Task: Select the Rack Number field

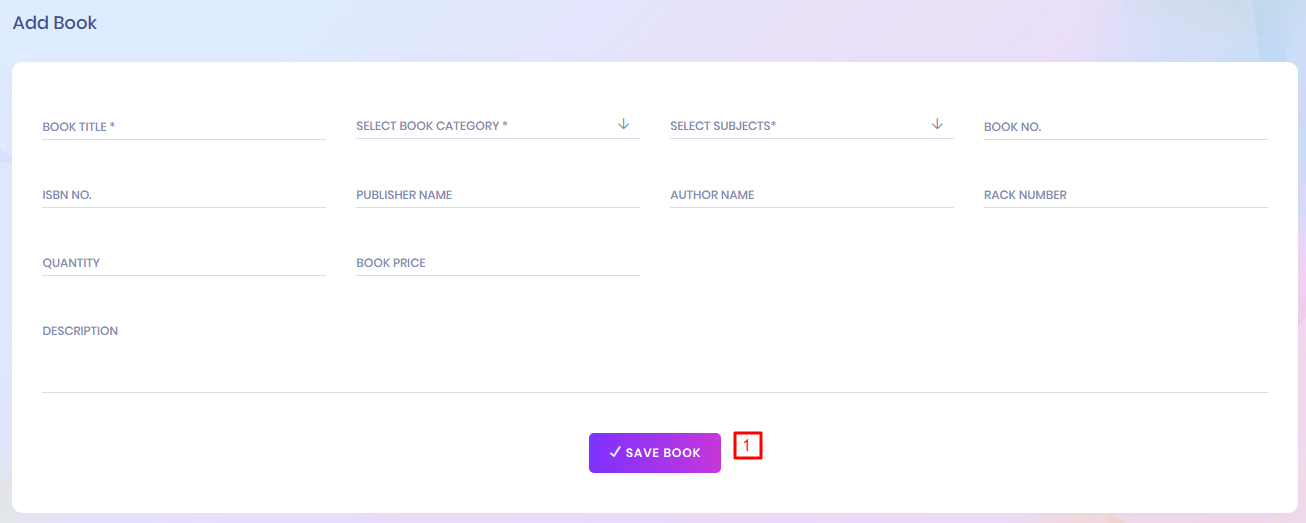Action: pyautogui.click(x=1125, y=195)
